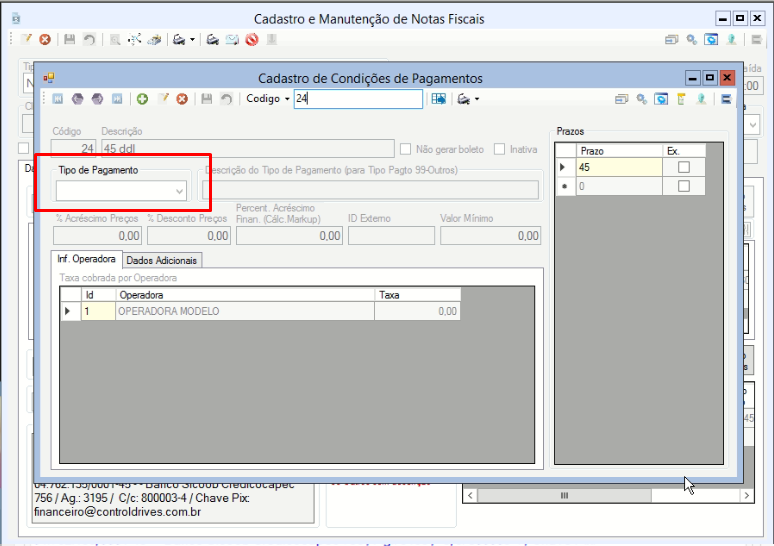
Task: Select OPERADORA MODELO cell in operadora grid
Action: (x=245, y=312)
